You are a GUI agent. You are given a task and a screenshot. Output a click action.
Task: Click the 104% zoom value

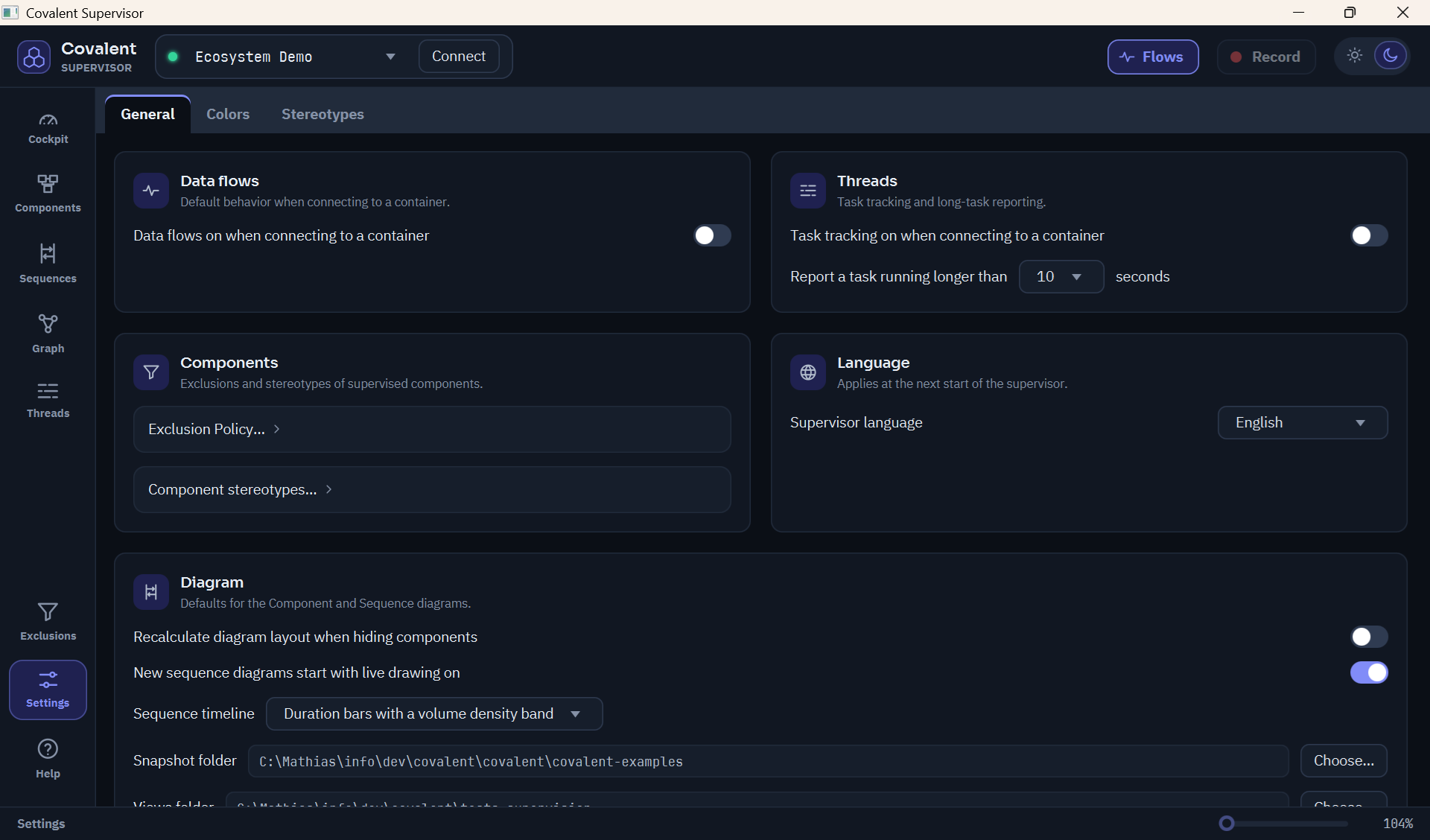[1397, 823]
